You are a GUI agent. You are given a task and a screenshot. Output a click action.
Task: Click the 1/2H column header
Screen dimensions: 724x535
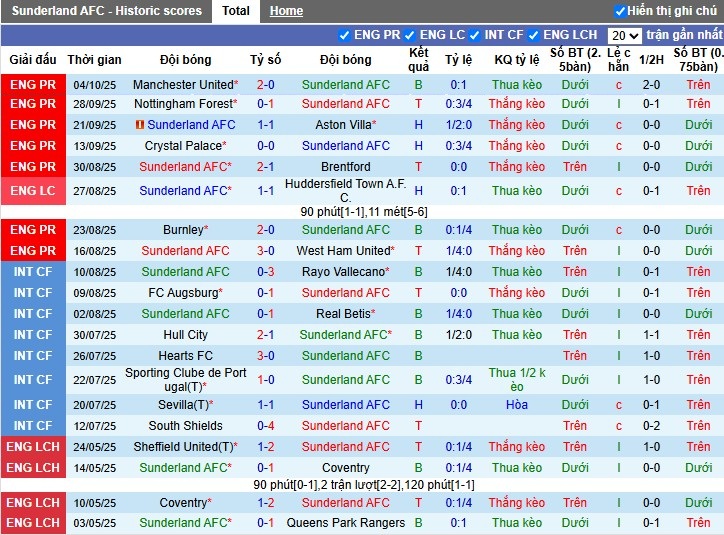[x=652, y=60]
